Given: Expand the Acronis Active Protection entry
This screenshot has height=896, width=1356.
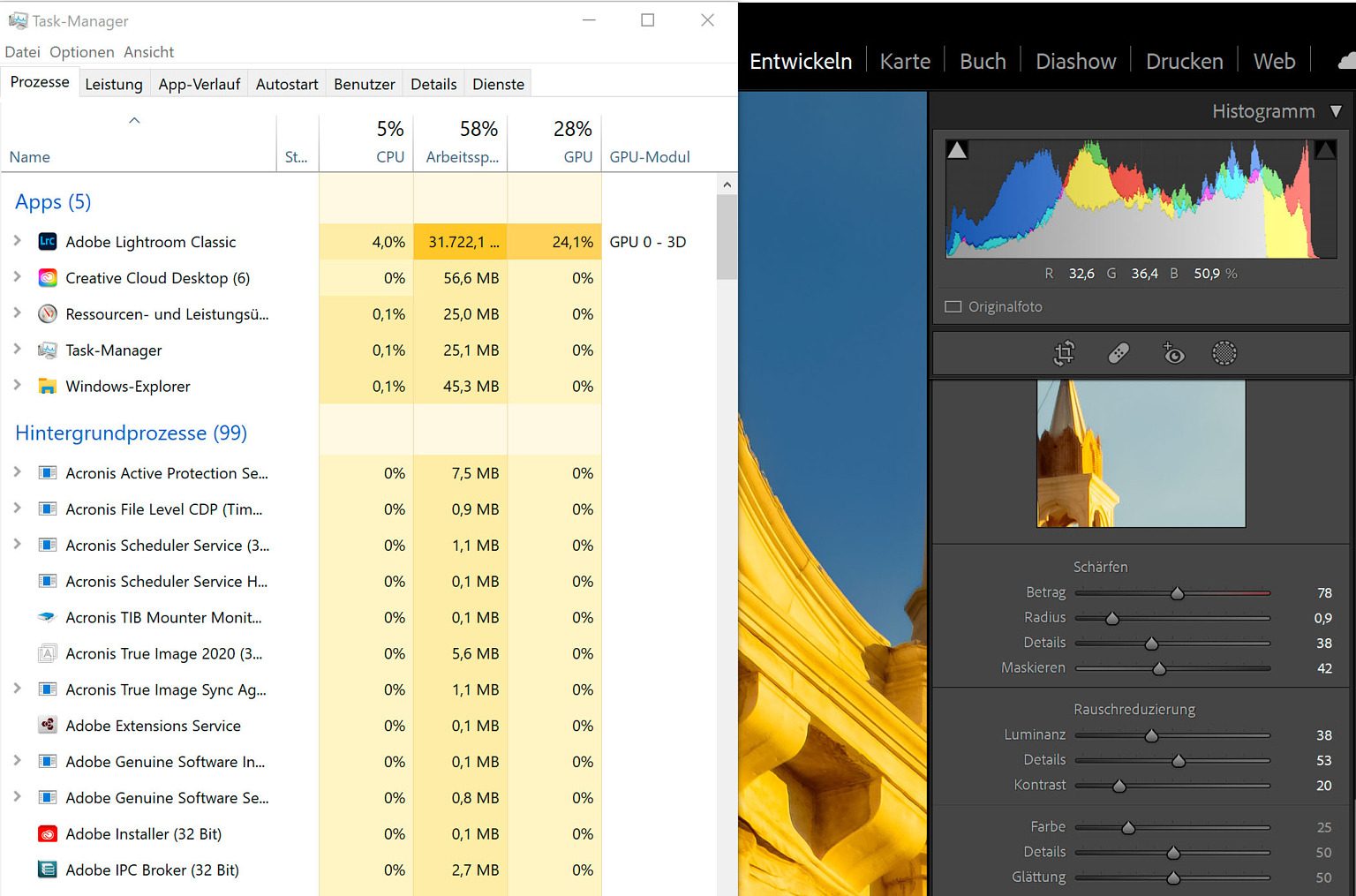Looking at the screenshot, I should pyautogui.click(x=17, y=472).
